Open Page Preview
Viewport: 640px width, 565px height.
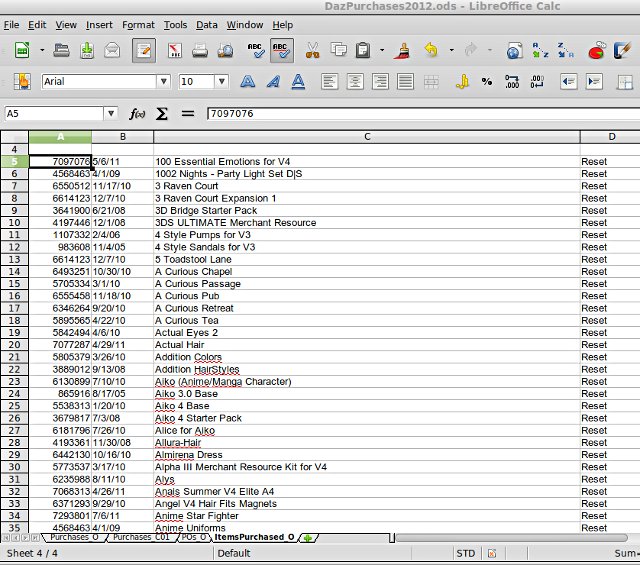pos(225,51)
